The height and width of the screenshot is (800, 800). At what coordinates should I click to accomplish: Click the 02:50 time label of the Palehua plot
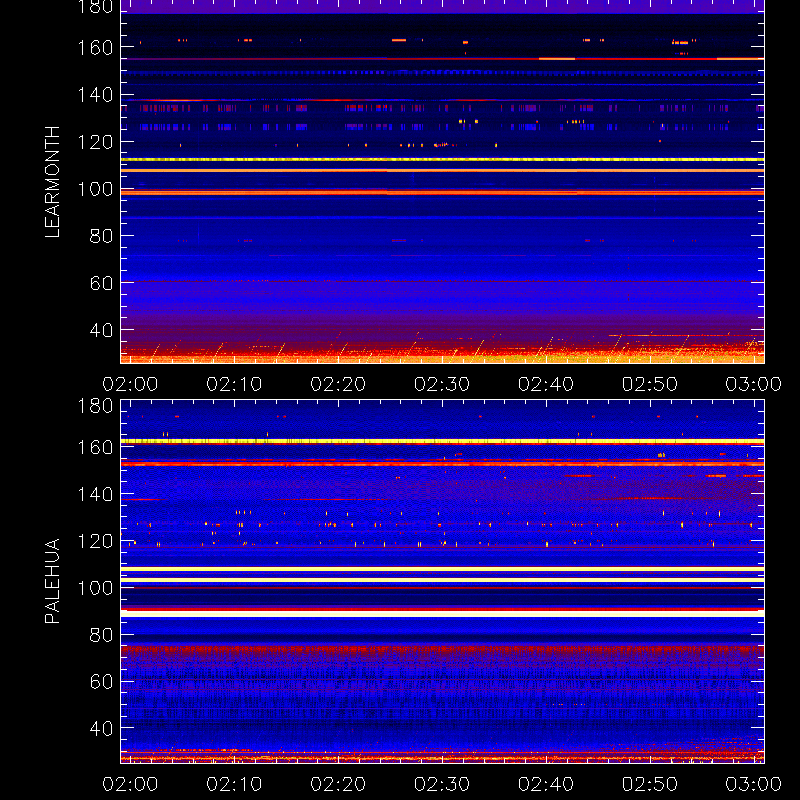649,784
